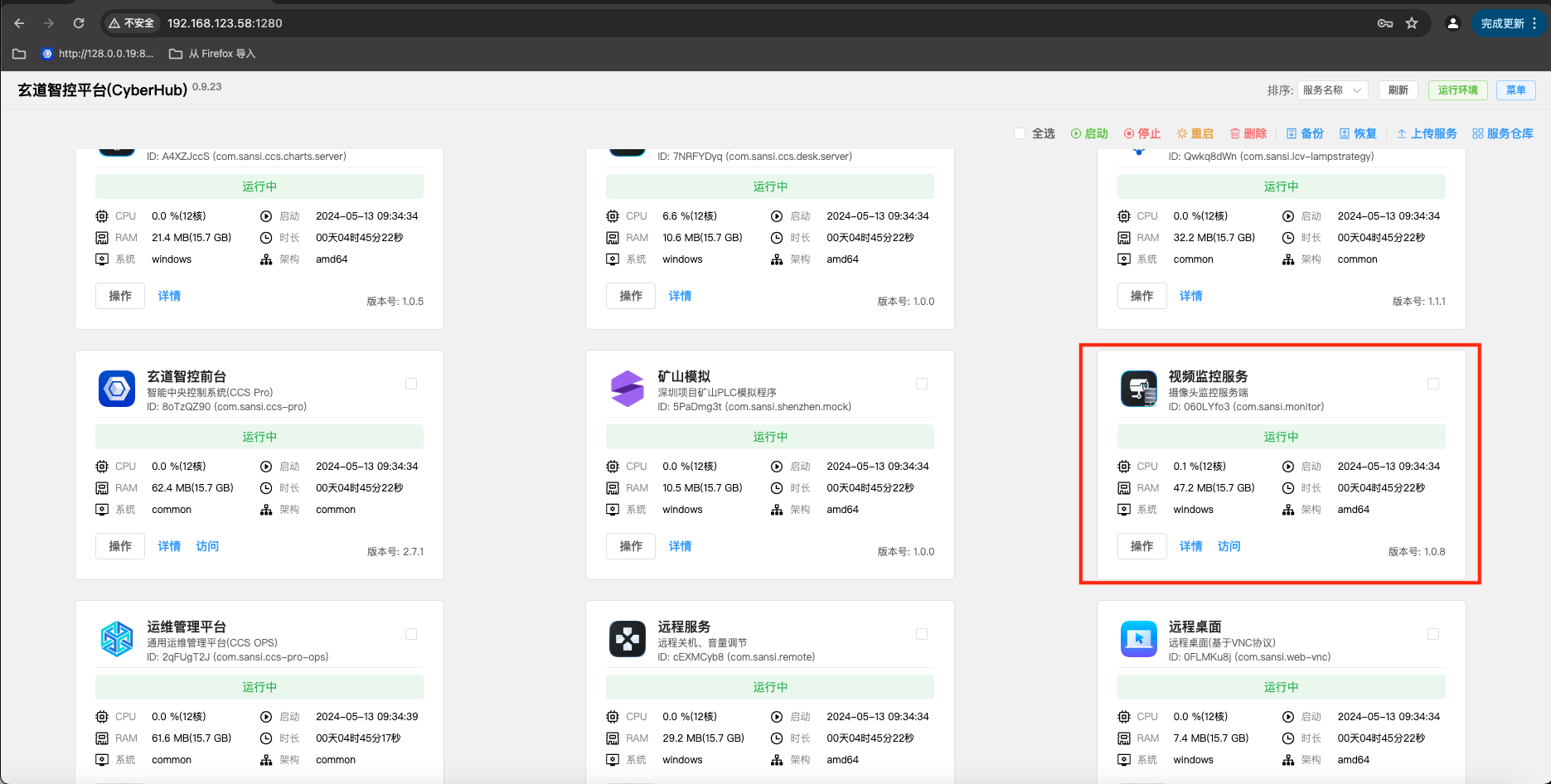1551x784 pixels.
Task: Check the 矿山模拟 card checkbox
Action: [922, 384]
